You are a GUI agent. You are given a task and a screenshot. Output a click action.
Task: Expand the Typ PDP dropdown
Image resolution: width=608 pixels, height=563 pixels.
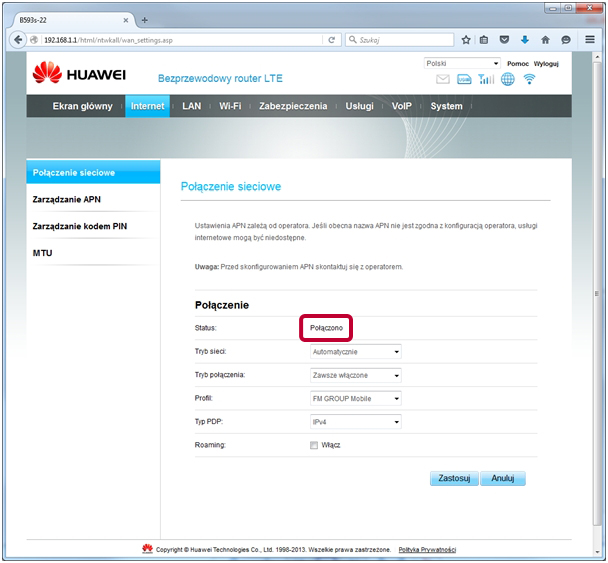(355, 422)
